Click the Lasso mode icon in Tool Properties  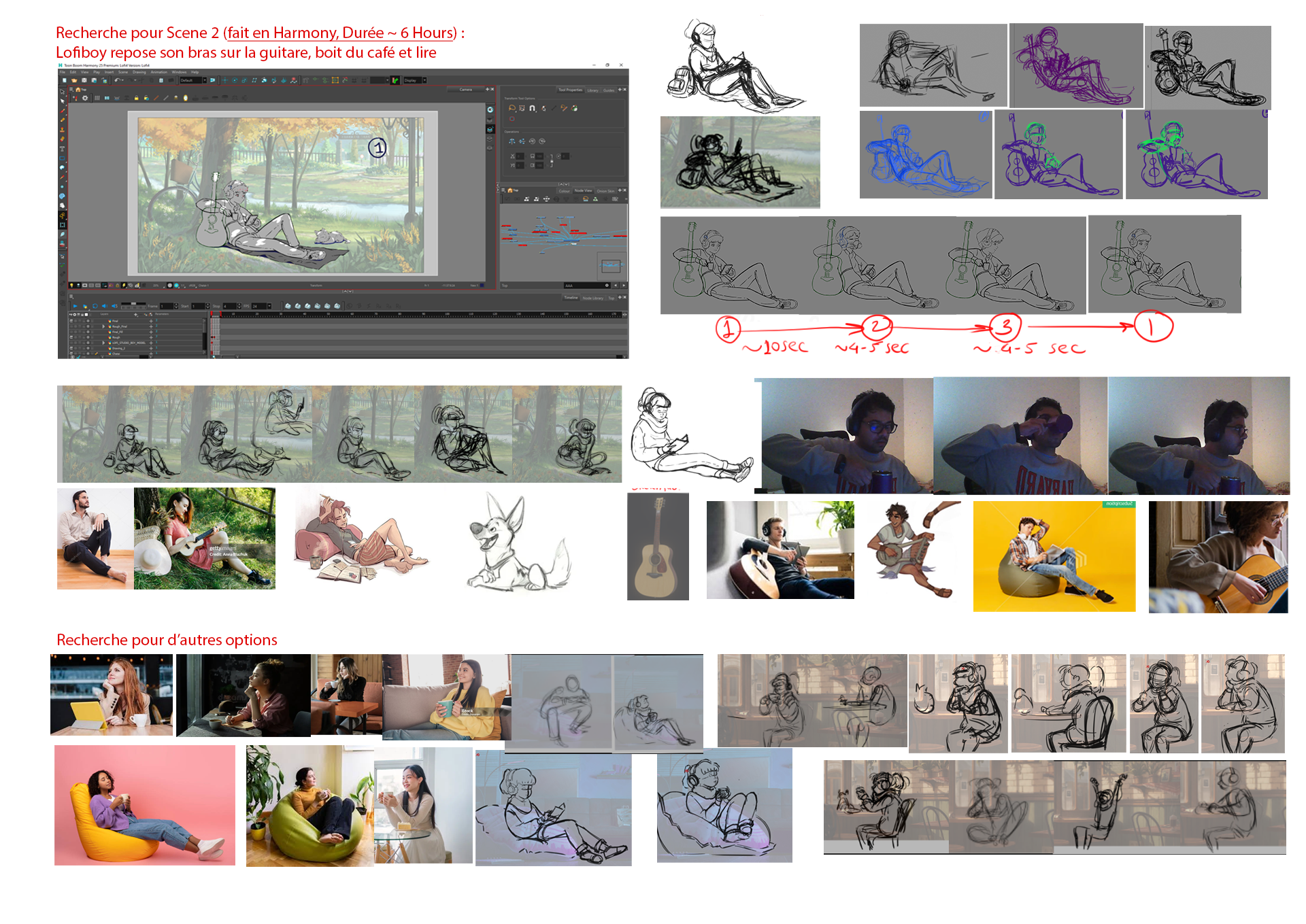(x=512, y=107)
